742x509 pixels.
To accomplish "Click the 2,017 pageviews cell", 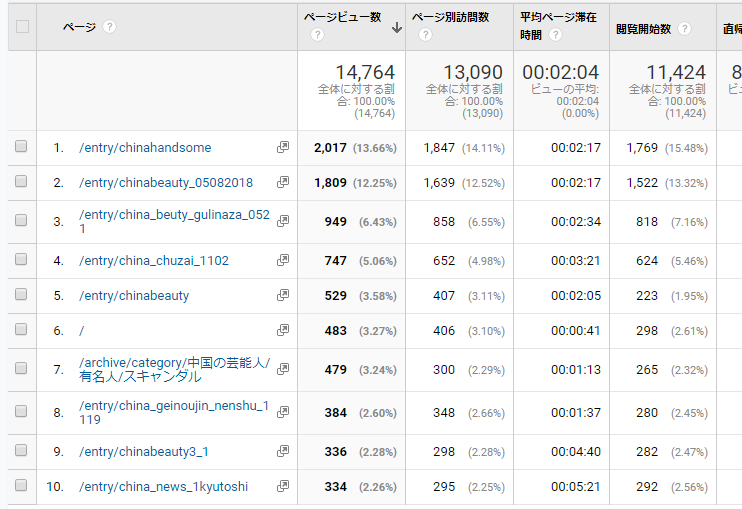I will click(x=330, y=148).
